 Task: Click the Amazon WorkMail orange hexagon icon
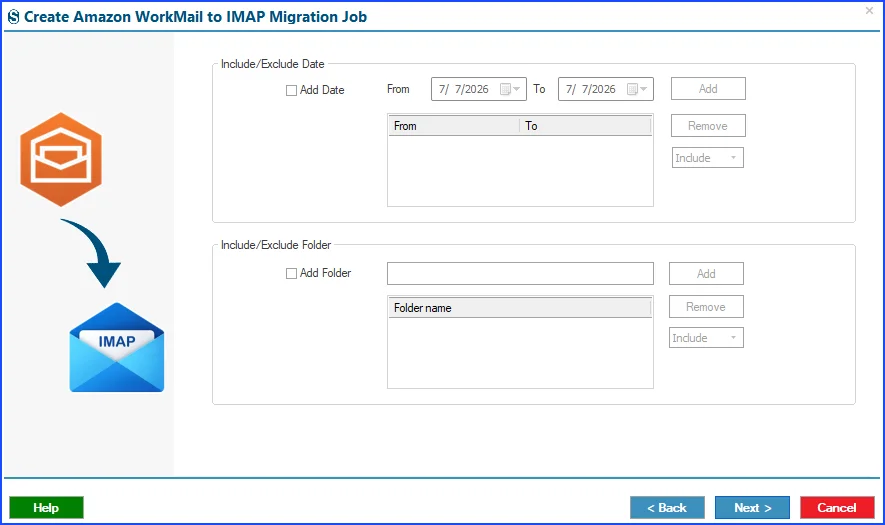click(61, 159)
